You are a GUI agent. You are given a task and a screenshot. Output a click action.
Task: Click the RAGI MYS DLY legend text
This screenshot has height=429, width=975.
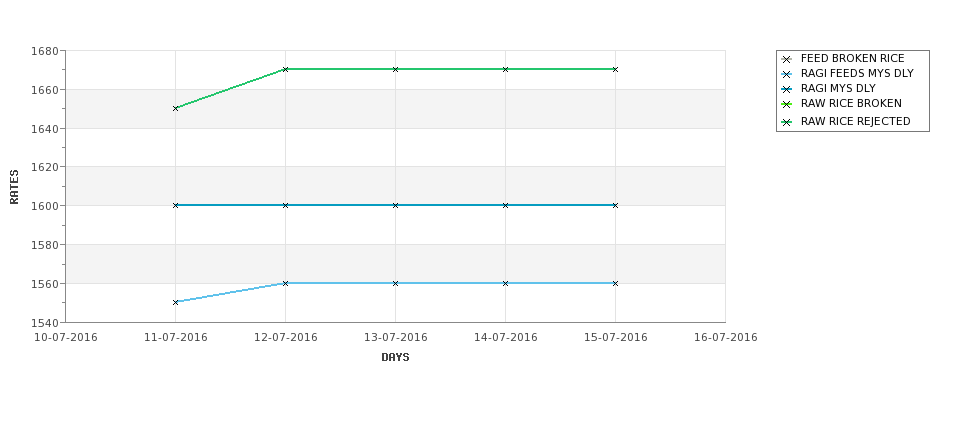coord(838,88)
